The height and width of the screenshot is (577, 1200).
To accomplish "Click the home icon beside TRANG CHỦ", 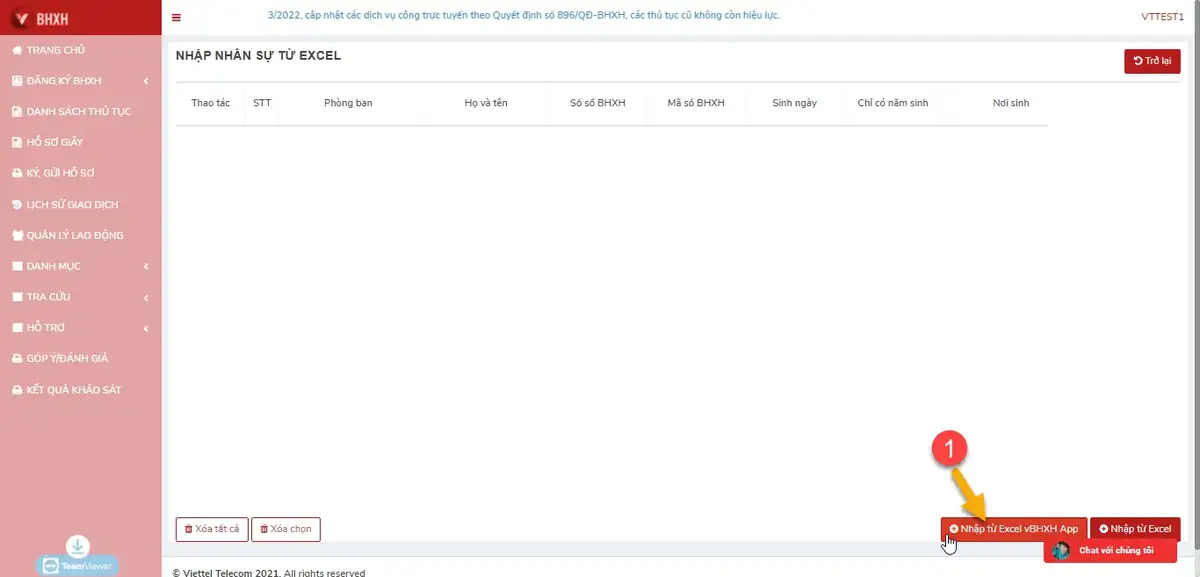I will 17,50.
